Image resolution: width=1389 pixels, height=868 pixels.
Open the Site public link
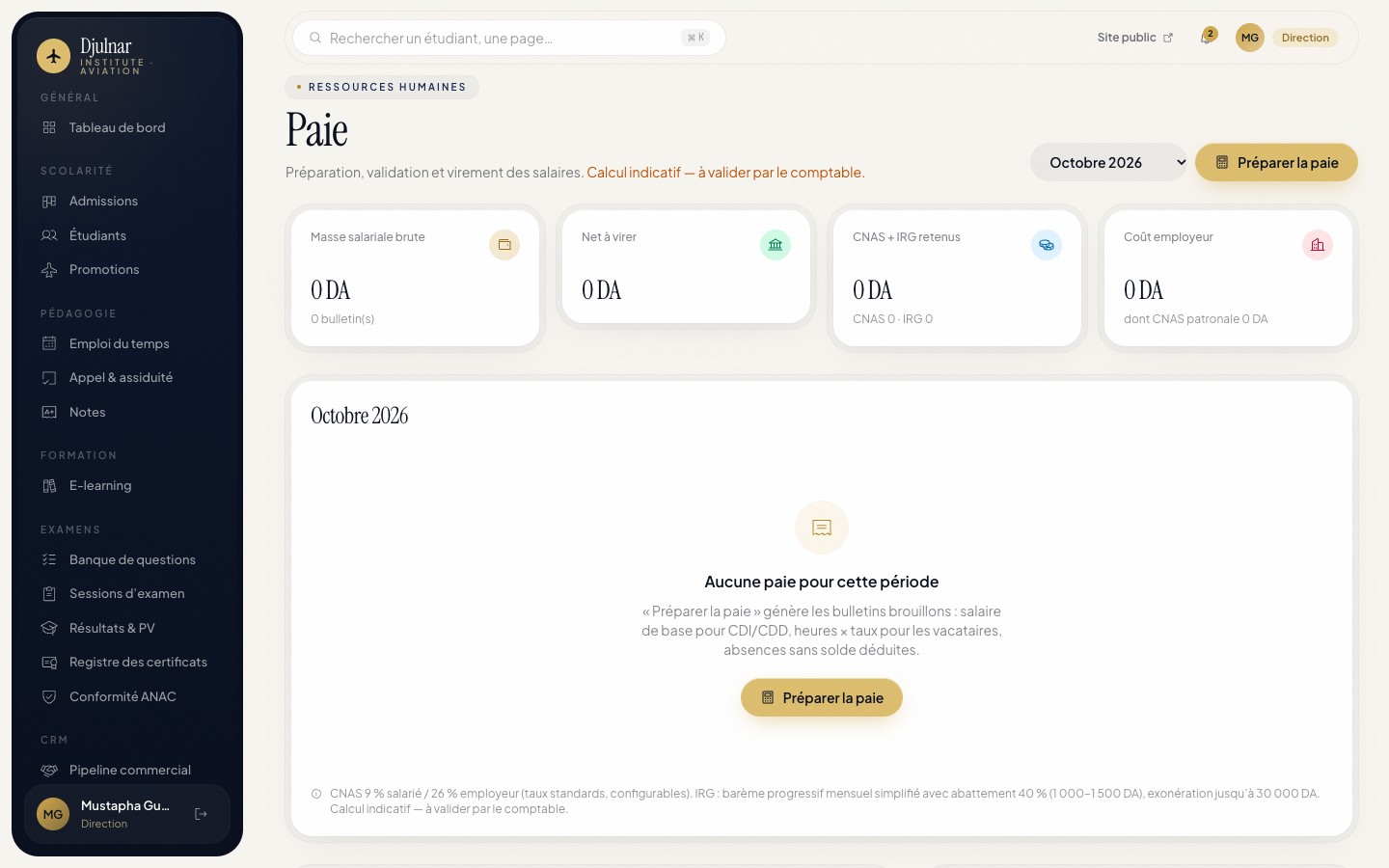1134,38
